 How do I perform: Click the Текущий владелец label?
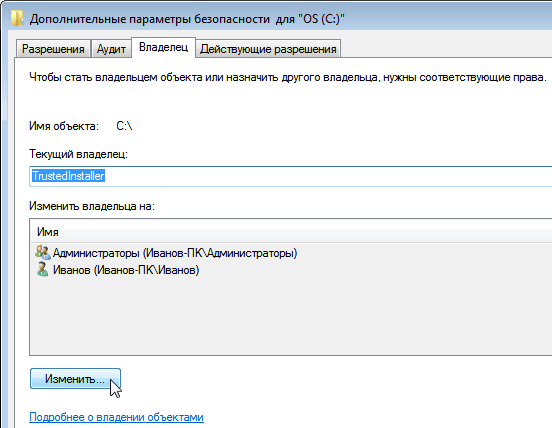pos(78,154)
